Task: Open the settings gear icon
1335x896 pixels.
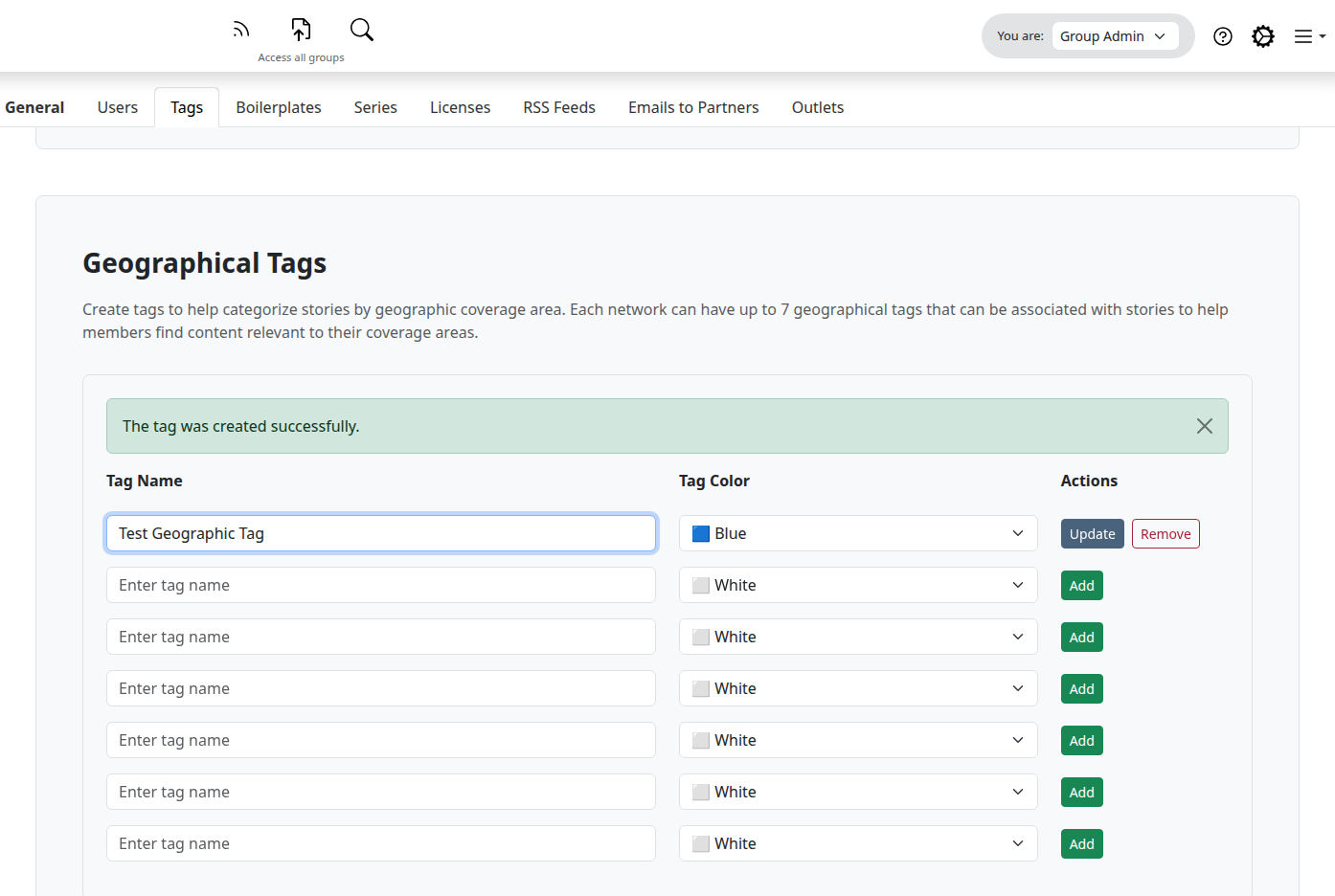Action: click(1263, 36)
